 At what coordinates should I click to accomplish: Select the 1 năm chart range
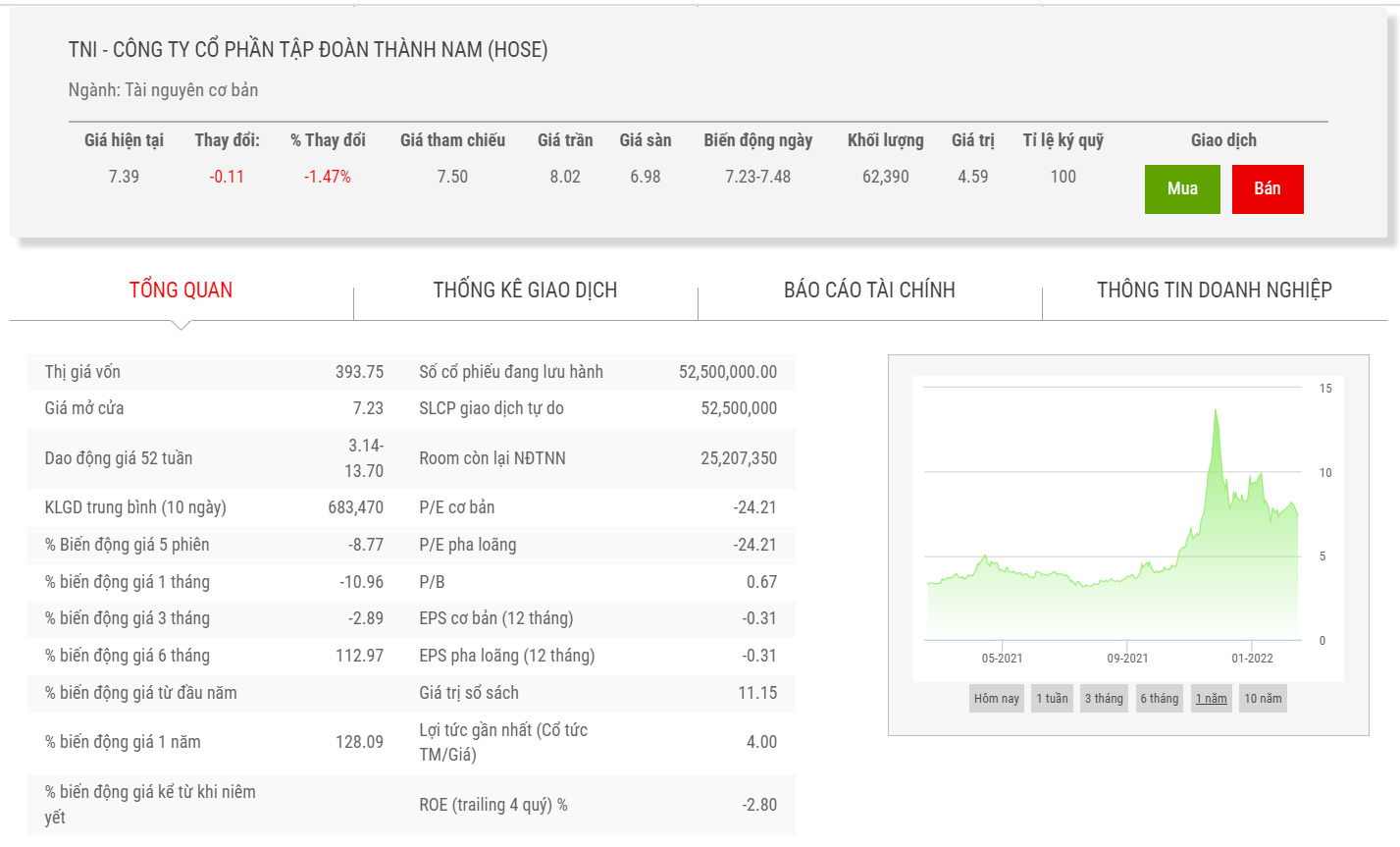[1211, 699]
